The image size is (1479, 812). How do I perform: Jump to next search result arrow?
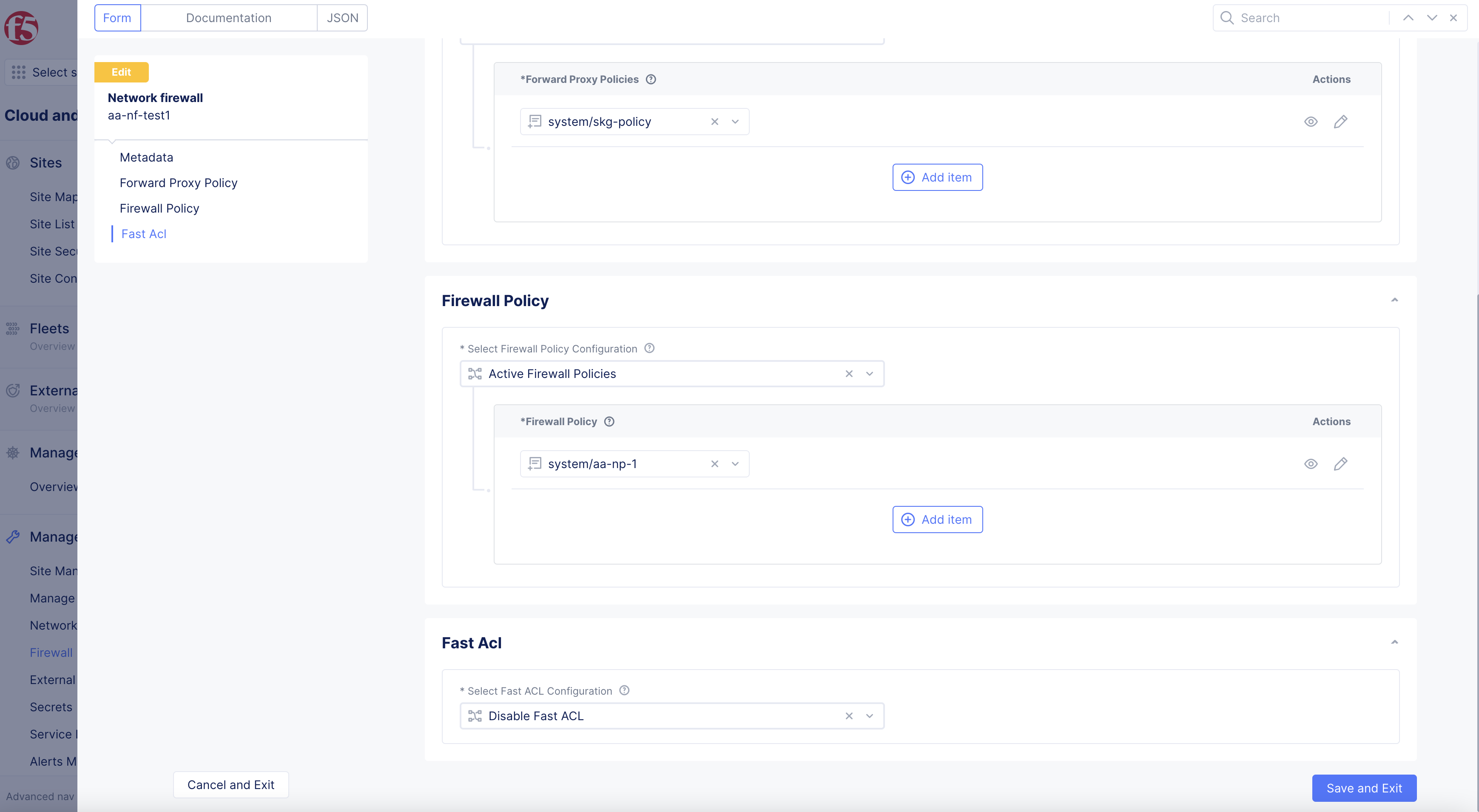click(x=1432, y=18)
